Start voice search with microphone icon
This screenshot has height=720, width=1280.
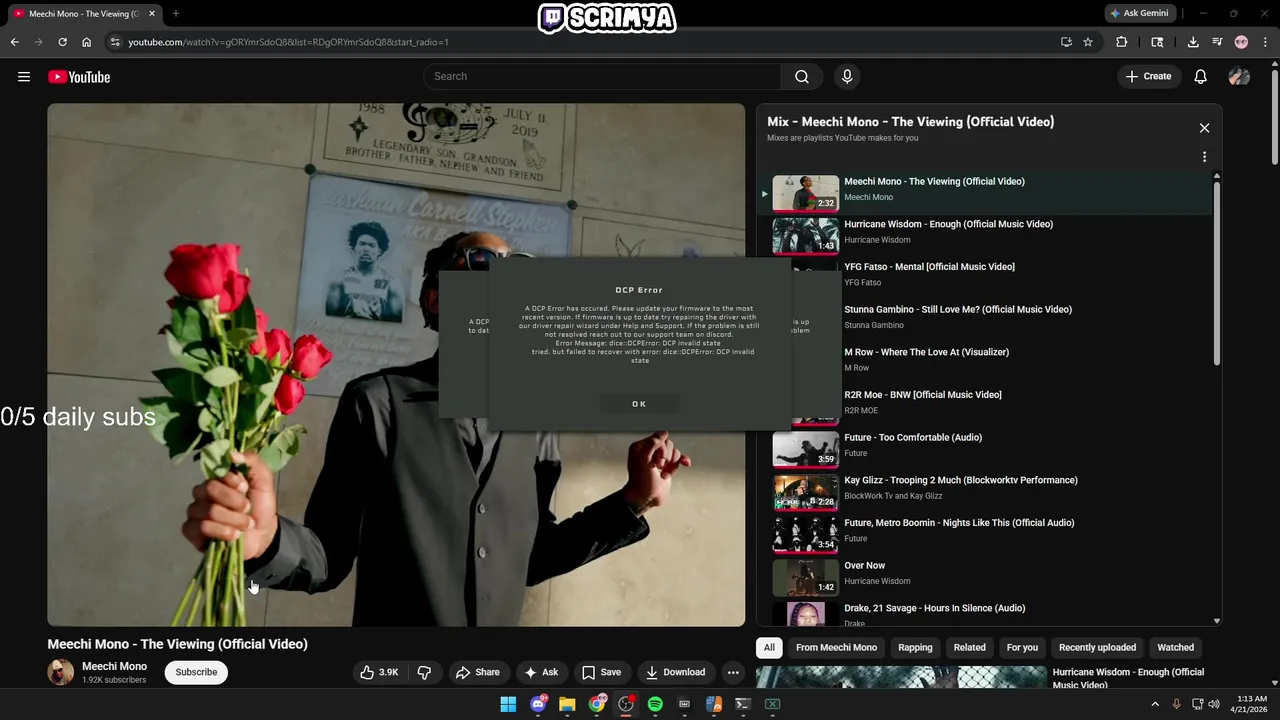click(847, 77)
